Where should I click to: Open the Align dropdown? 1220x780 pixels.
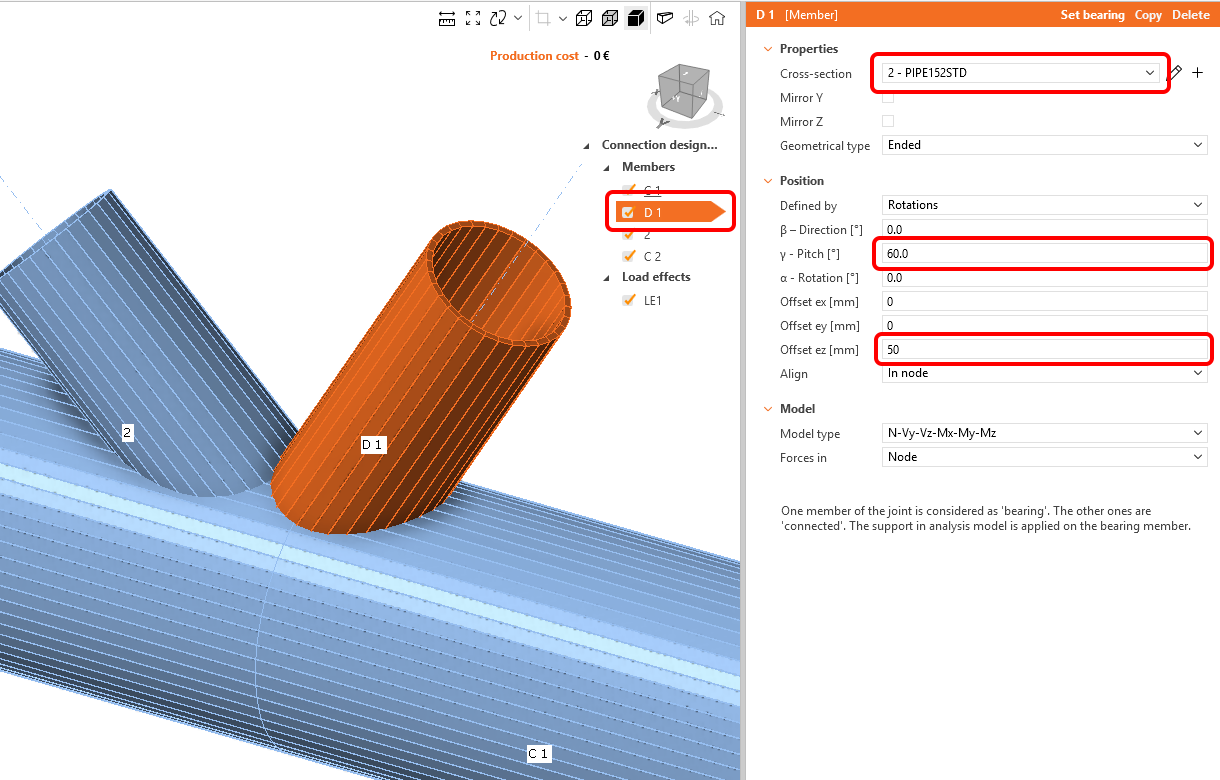click(1045, 373)
